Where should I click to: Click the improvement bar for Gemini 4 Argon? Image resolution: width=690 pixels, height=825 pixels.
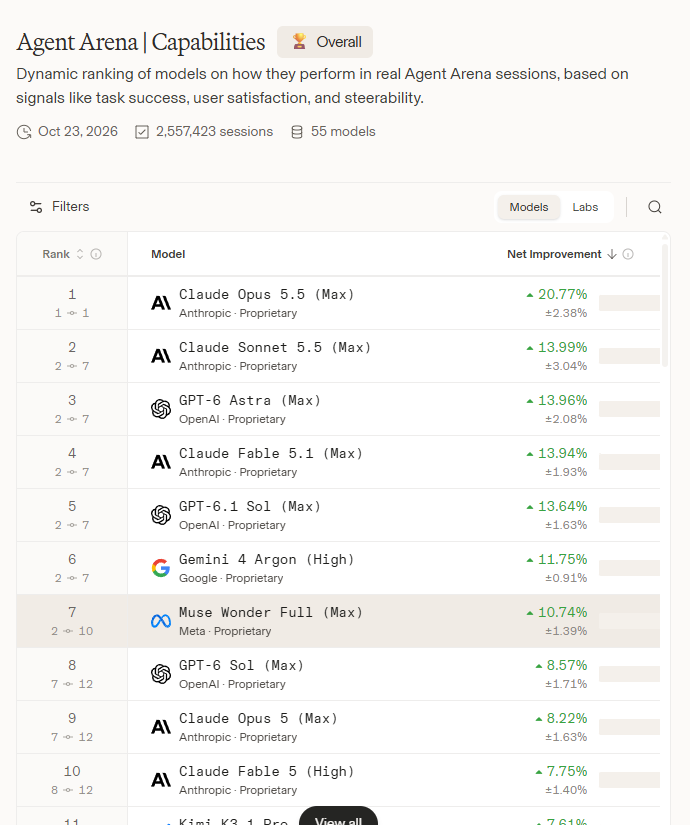(x=629, y=568)
